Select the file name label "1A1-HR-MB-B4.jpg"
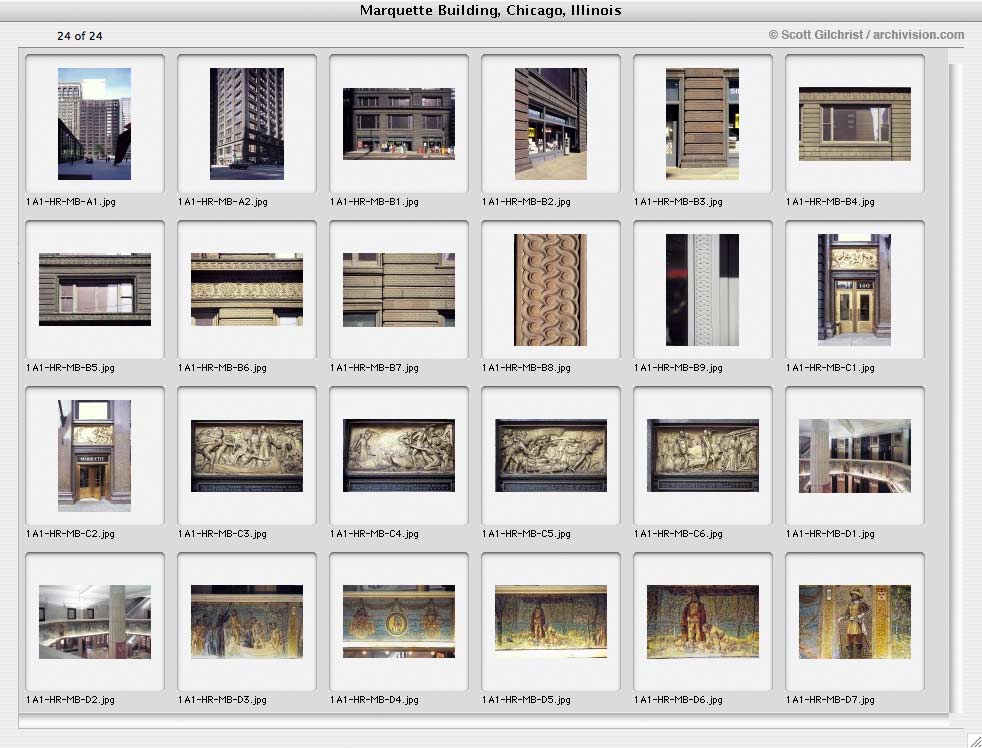Viewport: 982px width, 748px height. 830,202
